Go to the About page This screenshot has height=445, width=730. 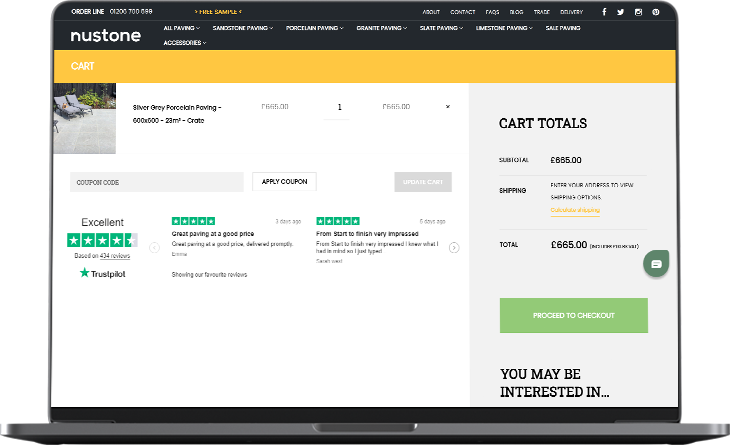[x=431, y=12]
